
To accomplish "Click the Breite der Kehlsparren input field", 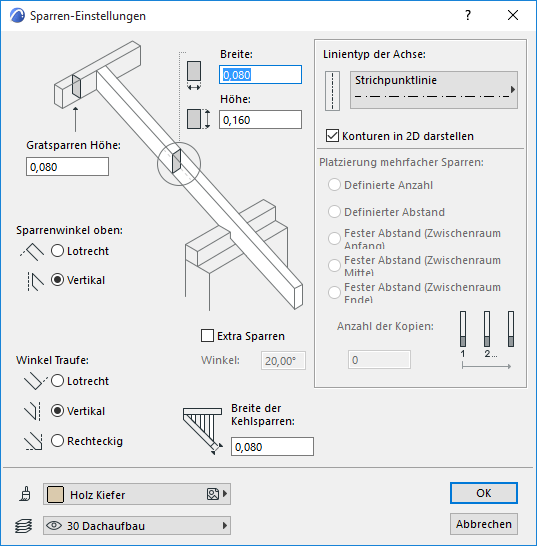I will [x=272, y=446].
